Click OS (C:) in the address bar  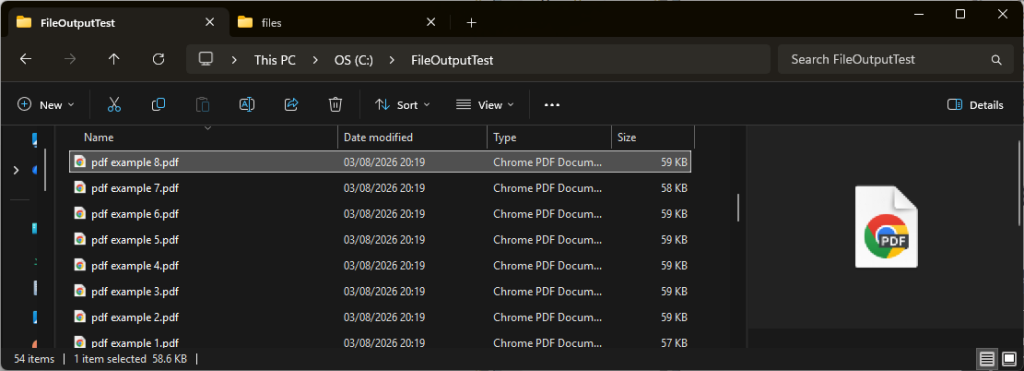click(354, 60)
